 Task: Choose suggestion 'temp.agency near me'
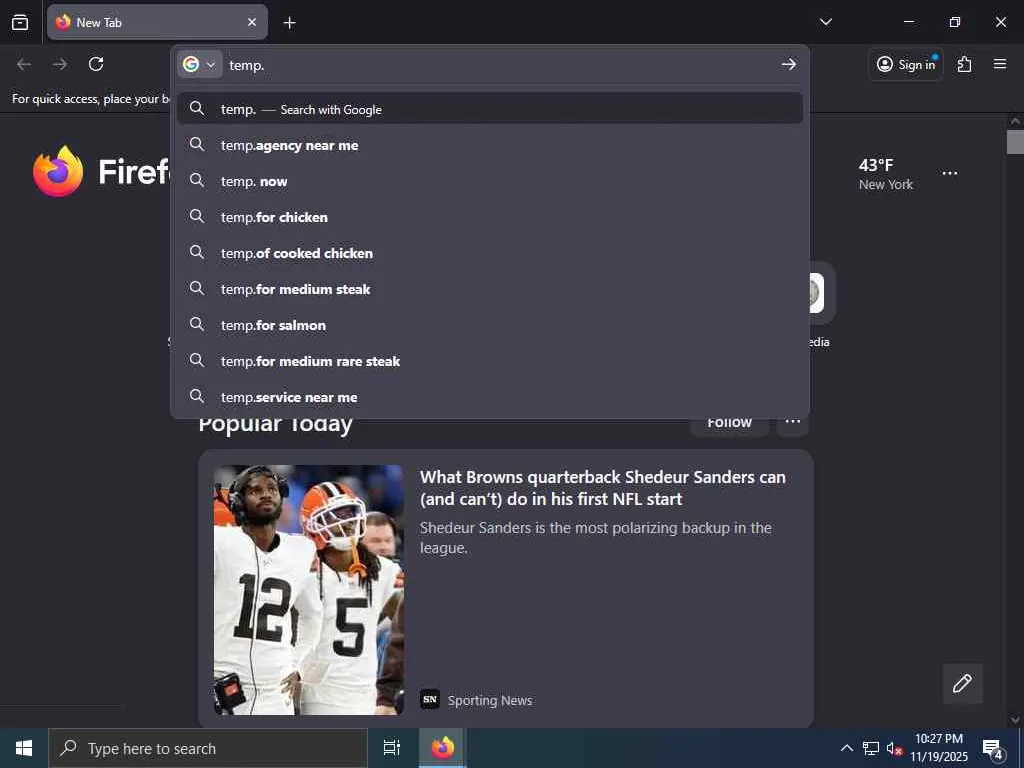click(490, 145)
